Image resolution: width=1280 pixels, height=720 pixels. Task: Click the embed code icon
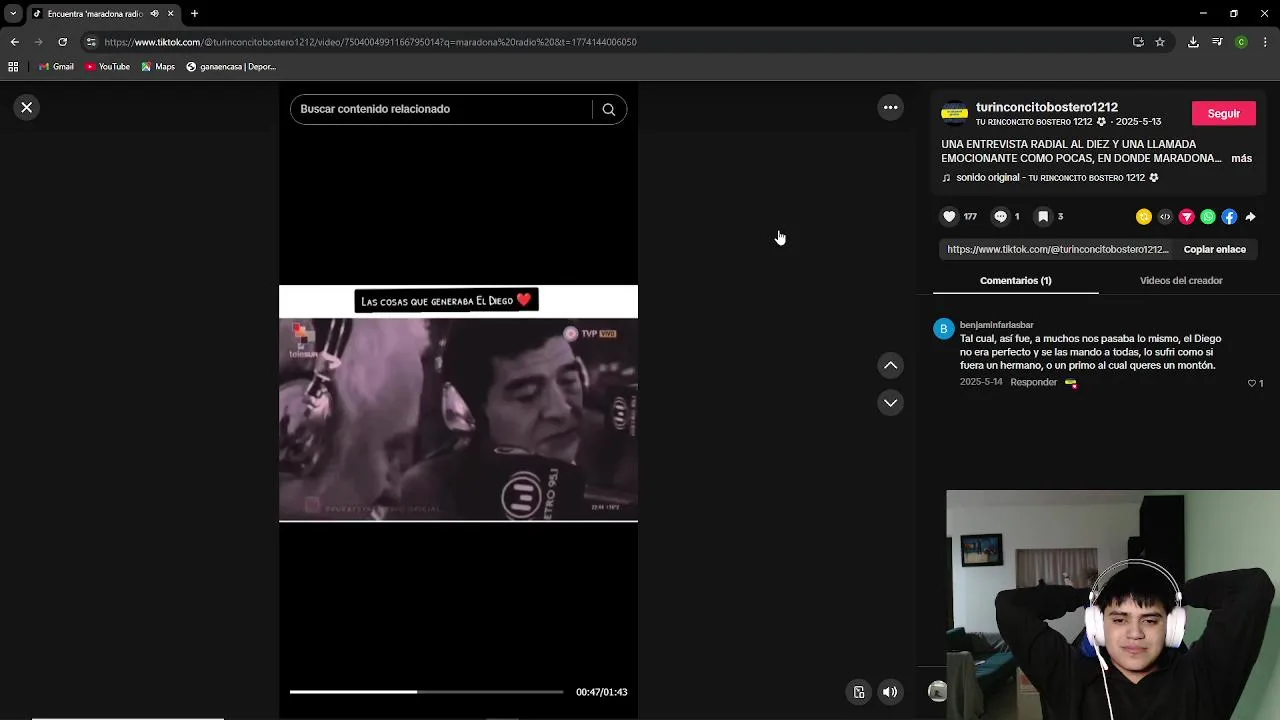tap(1165, 217)
